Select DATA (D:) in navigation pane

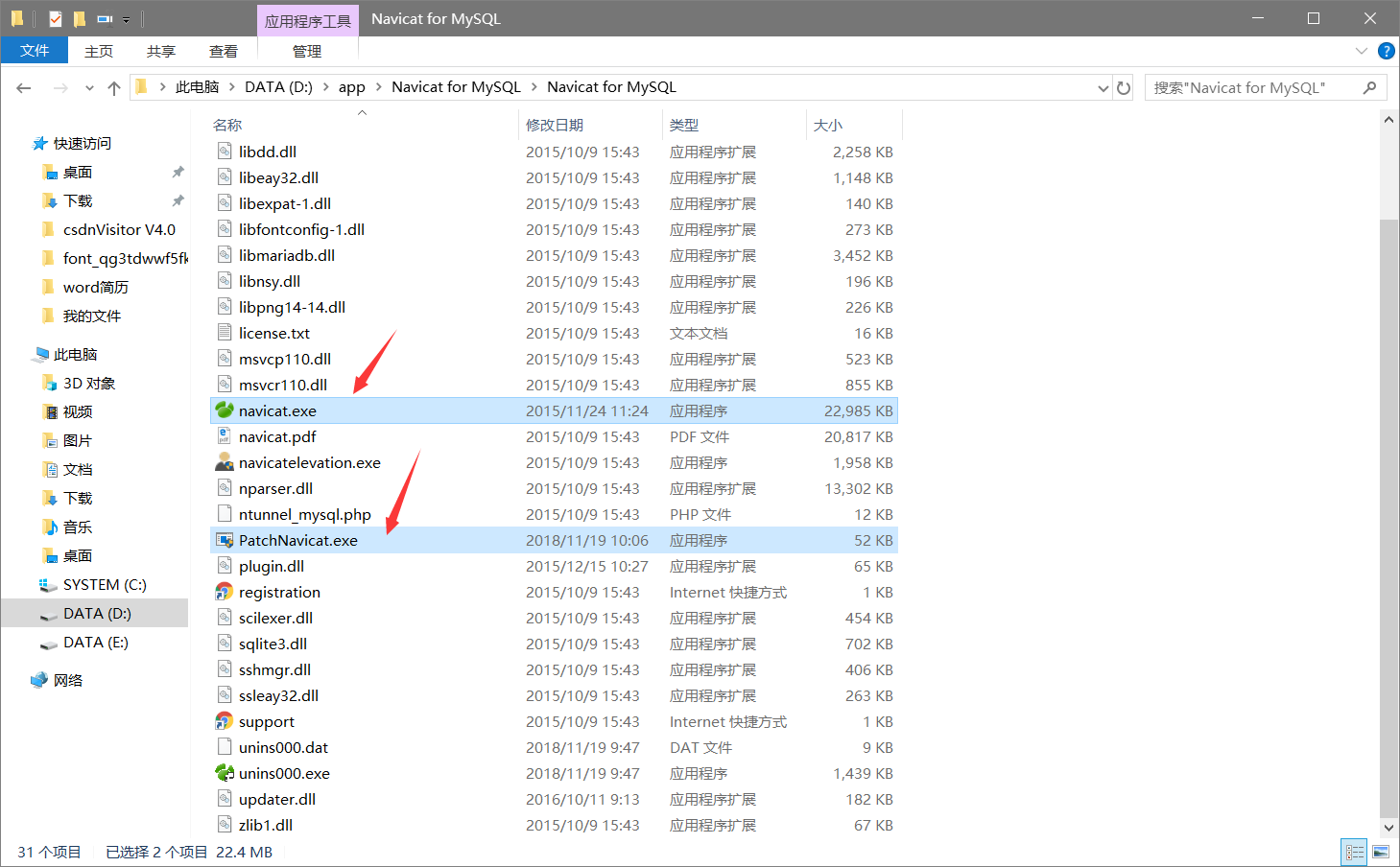95,614
